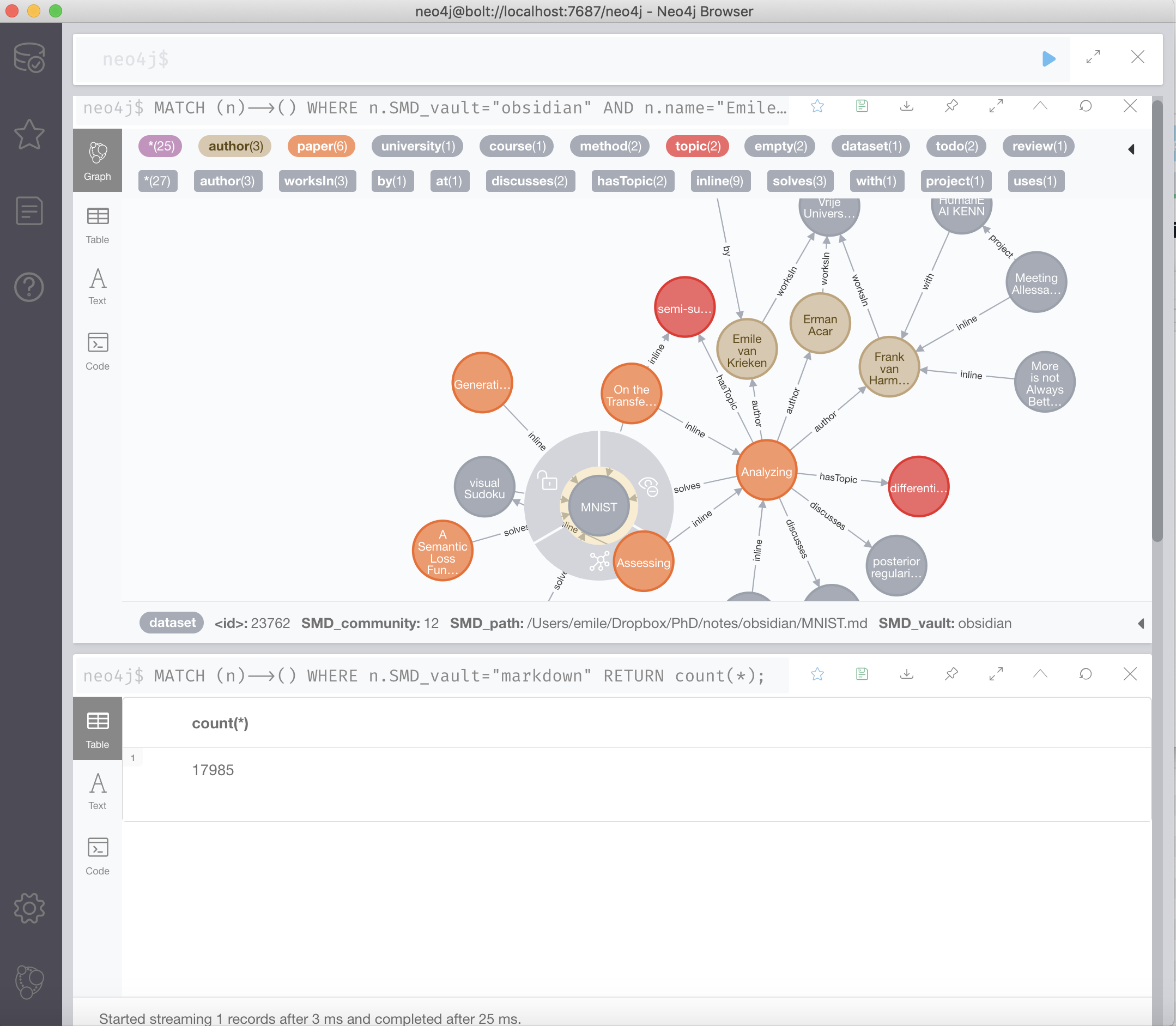Switch count result to Code view
This screenshot has height=1026, width=1176.
[98, 856]
